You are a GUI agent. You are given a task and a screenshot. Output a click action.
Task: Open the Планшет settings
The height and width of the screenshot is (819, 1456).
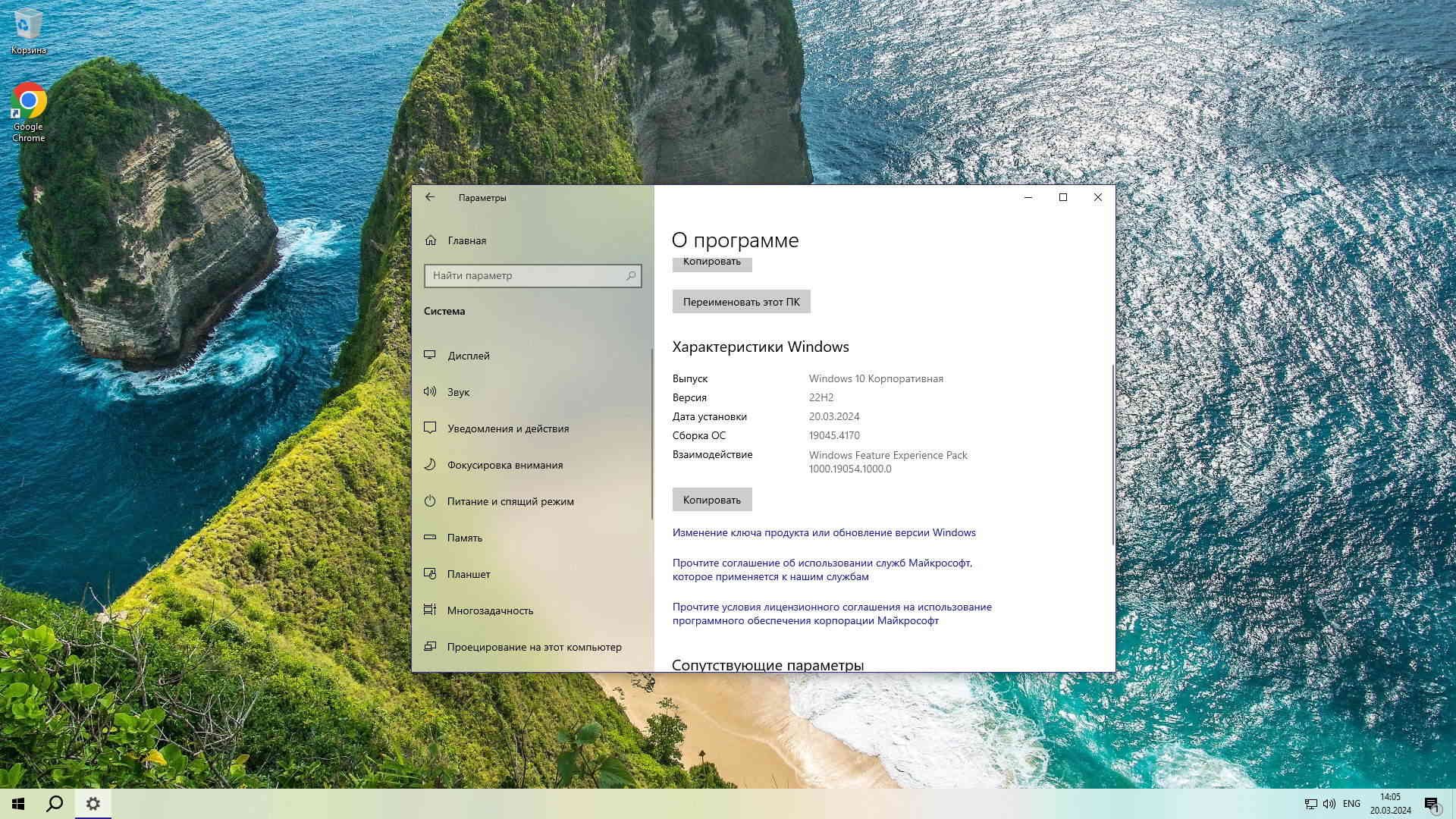[x=468, y=574]
